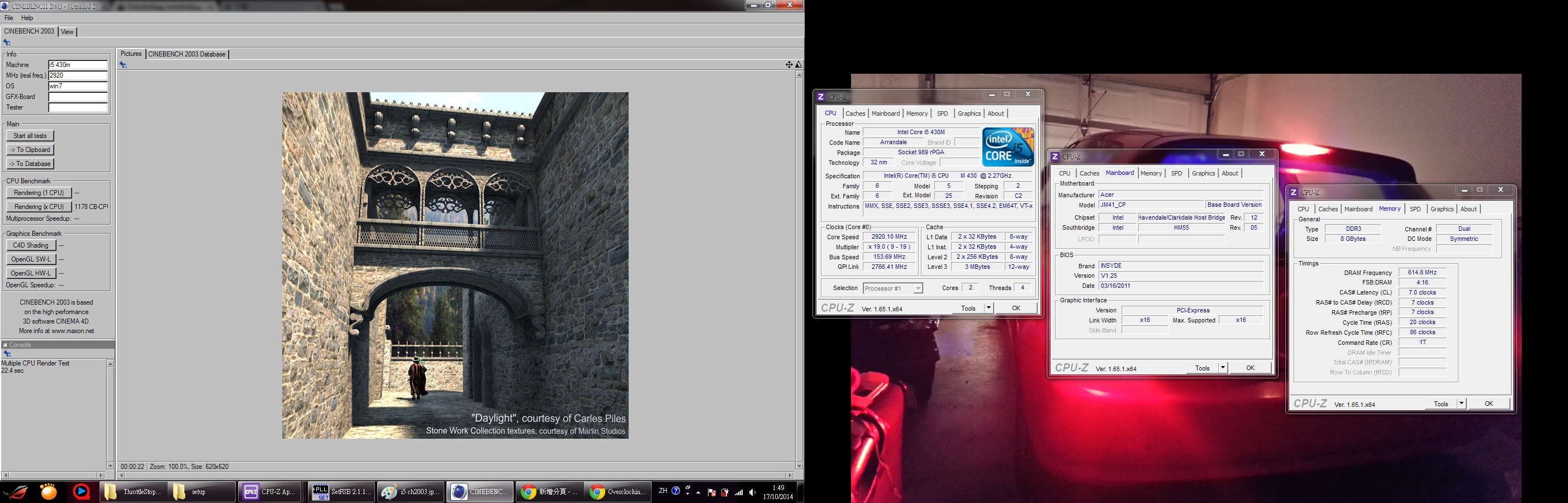Click the -> To Clipboard button
Screen dimensions: 1568x503
[30, 150]
